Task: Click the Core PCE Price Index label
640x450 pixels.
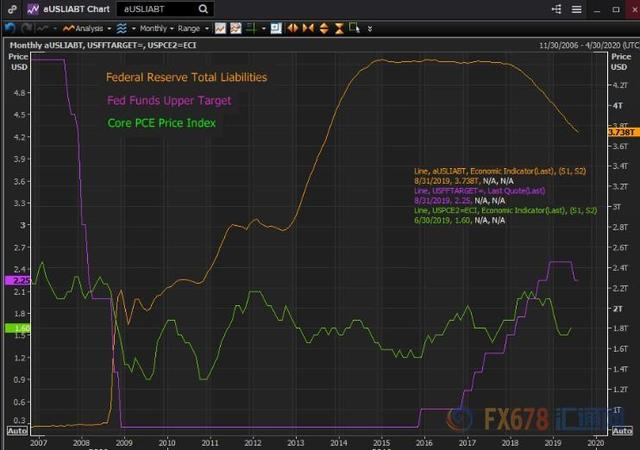Action: 162,123
